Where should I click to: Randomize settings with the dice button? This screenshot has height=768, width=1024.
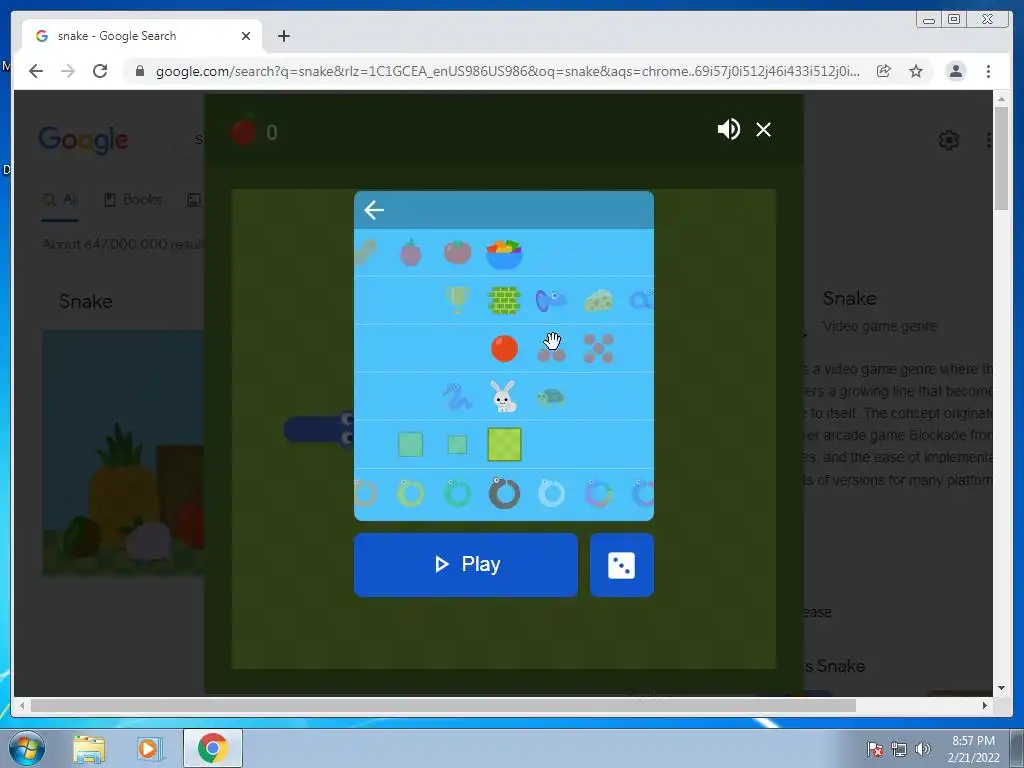621,565
